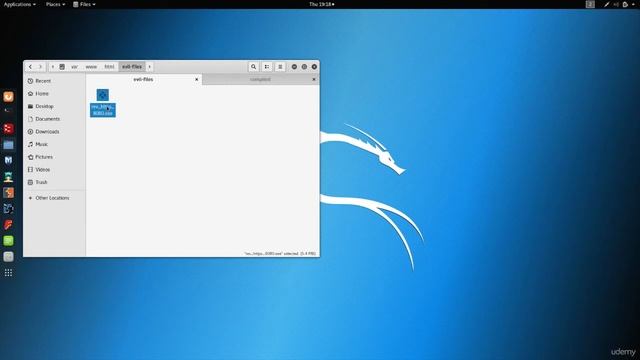The height and width of the screenshot is (360, 640).
Task: Close the Files window
Action: 314,67
